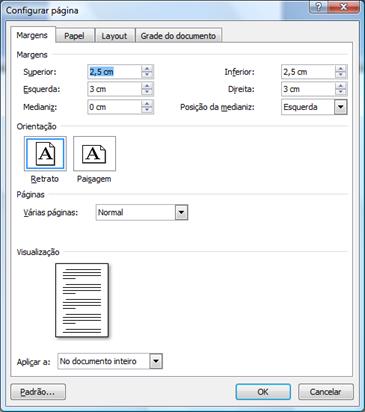
Task: Increase the Direita margin value
Action: click(340, 86)
